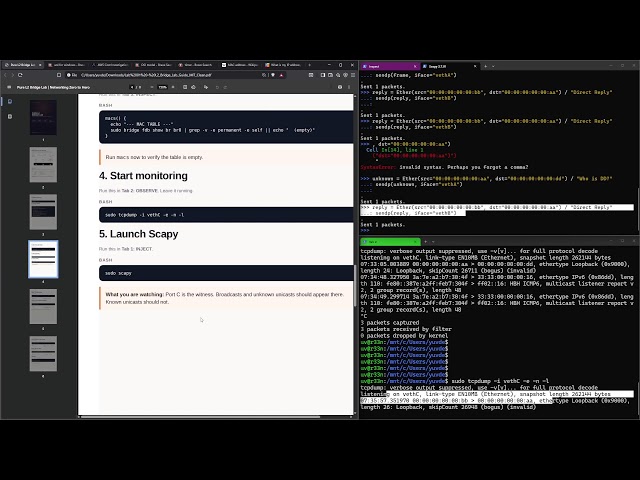Zoom in the PDF with plus button
This screenshot has height=480, width=640.
click(173, 87)
